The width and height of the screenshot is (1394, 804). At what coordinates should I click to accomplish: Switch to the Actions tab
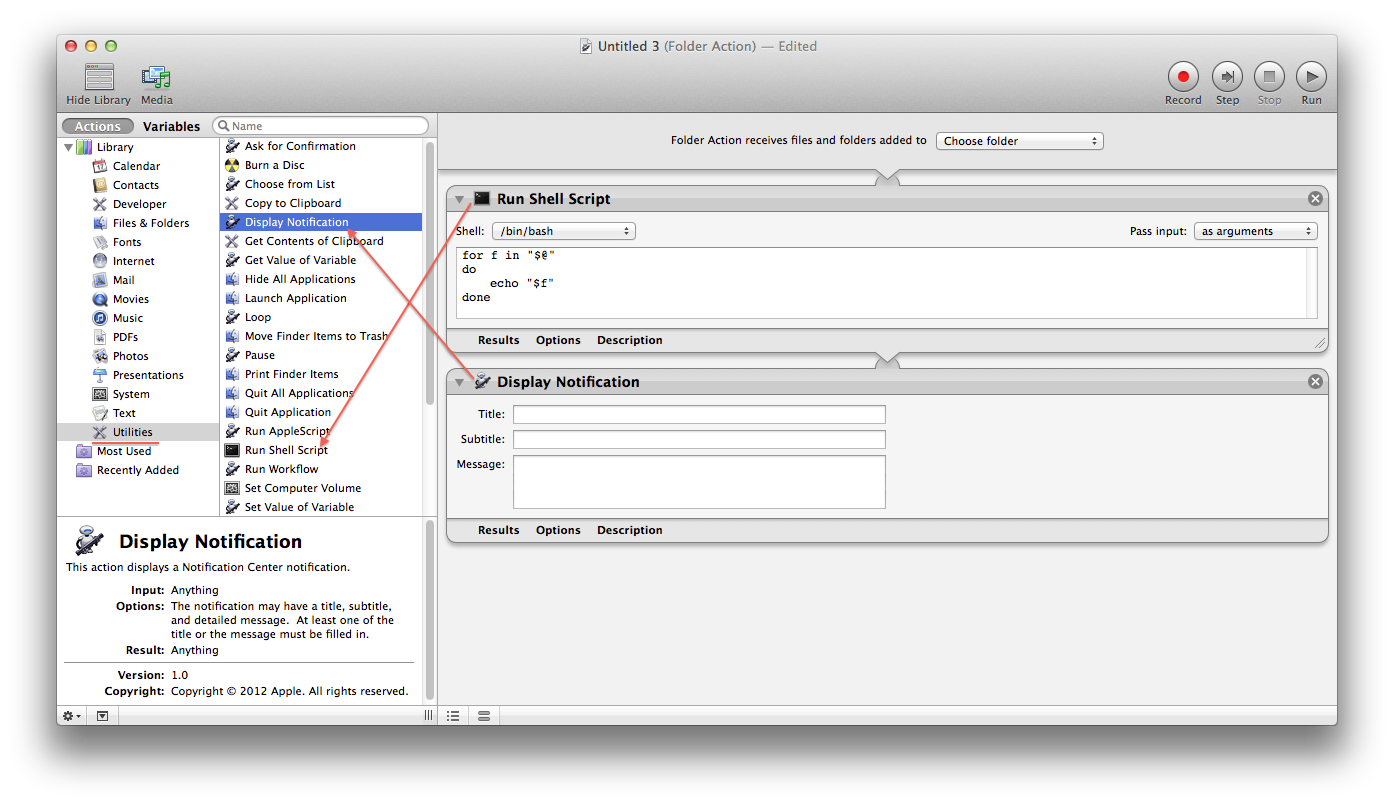[98, 126]
